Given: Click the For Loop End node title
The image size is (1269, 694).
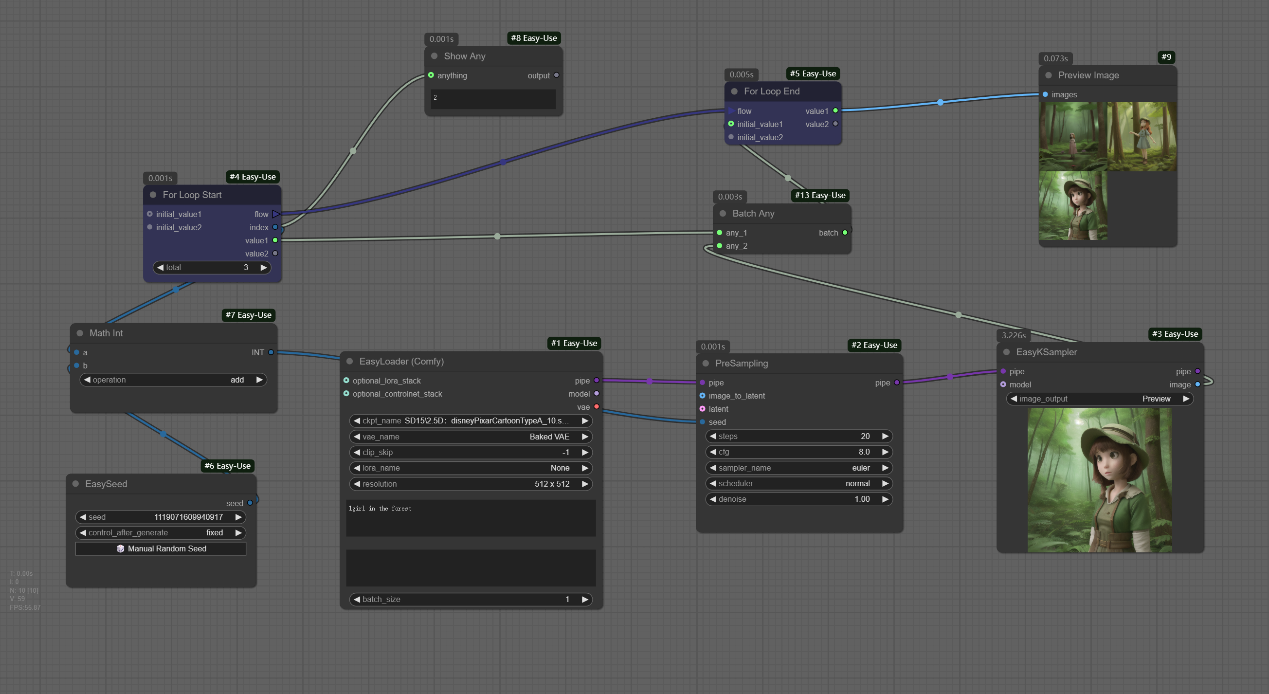Looking at the screenshot, I should tap(772, 91).
